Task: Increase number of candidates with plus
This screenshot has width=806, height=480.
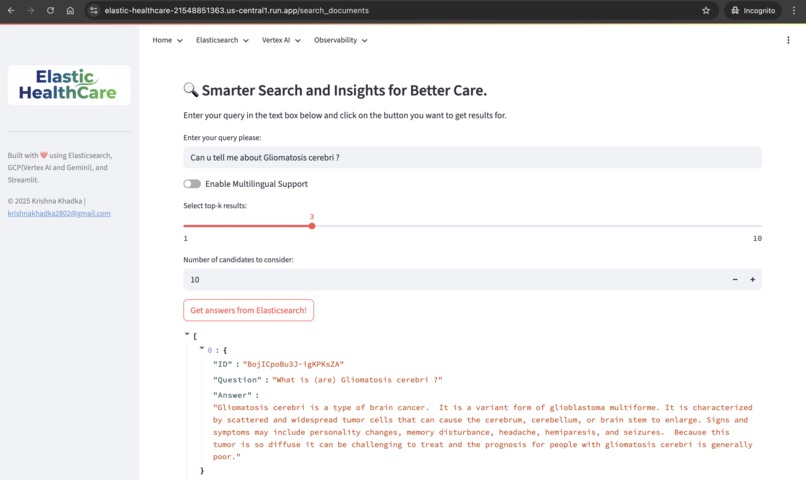Action: 753,280
